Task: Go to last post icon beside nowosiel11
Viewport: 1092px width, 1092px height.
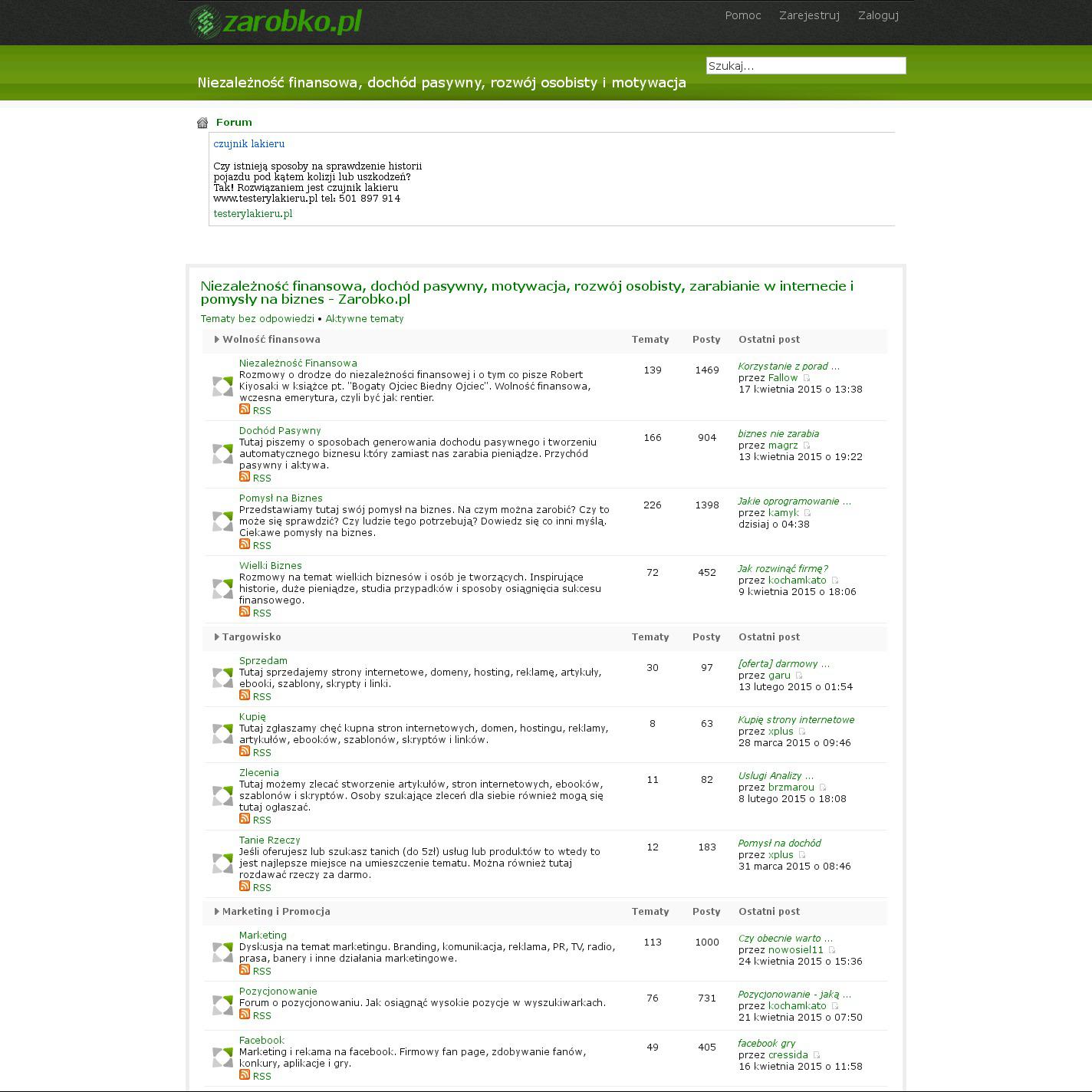Action: coord(831,950)
